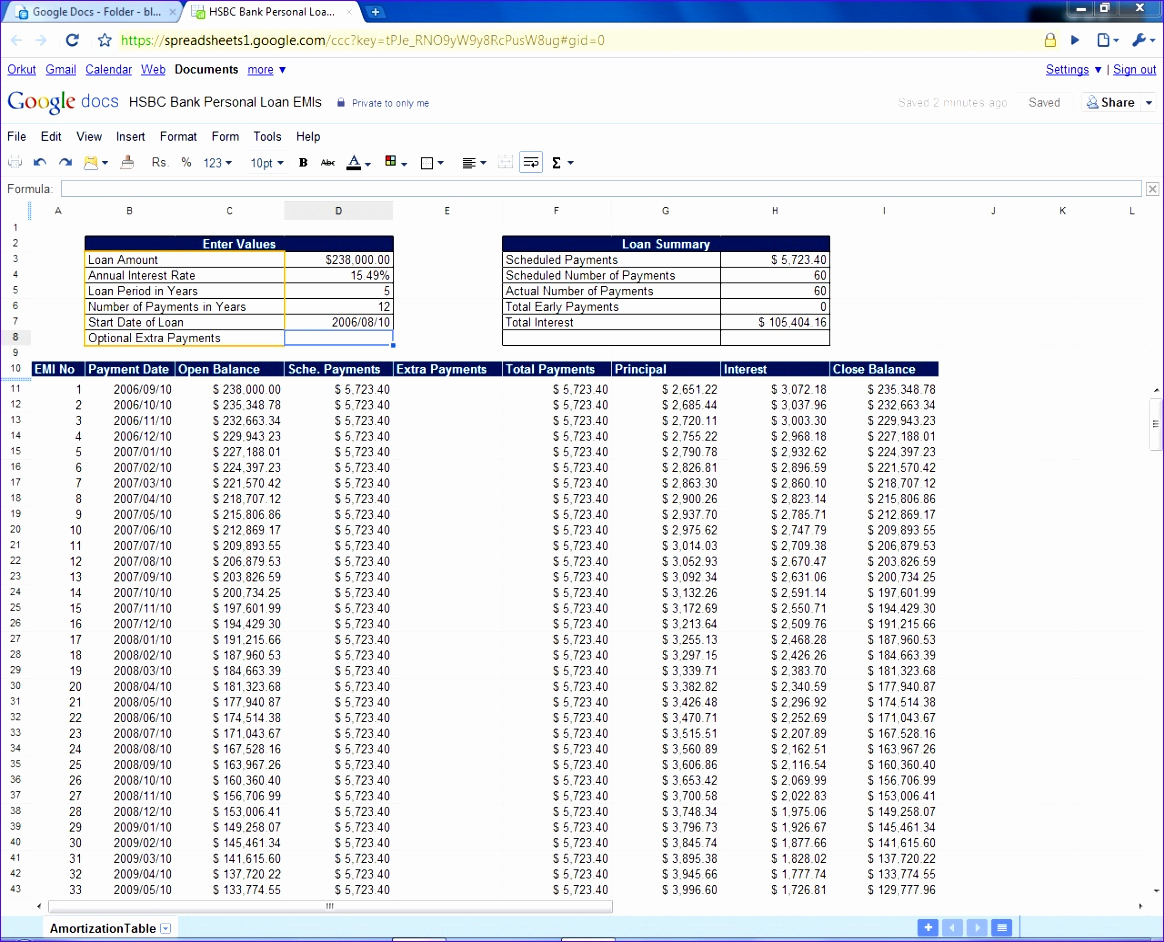Open the Gmail link

click(x=61, y=69)
